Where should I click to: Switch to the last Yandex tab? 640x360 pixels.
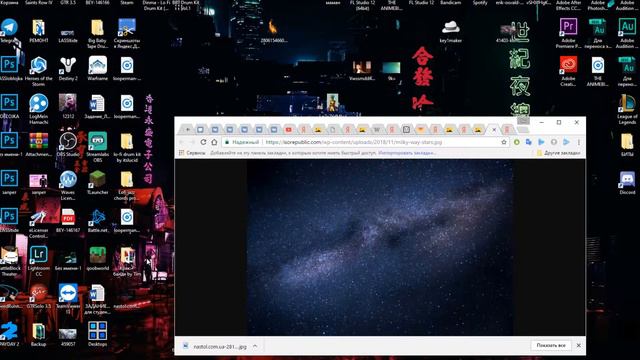click(x=507, y=129)
